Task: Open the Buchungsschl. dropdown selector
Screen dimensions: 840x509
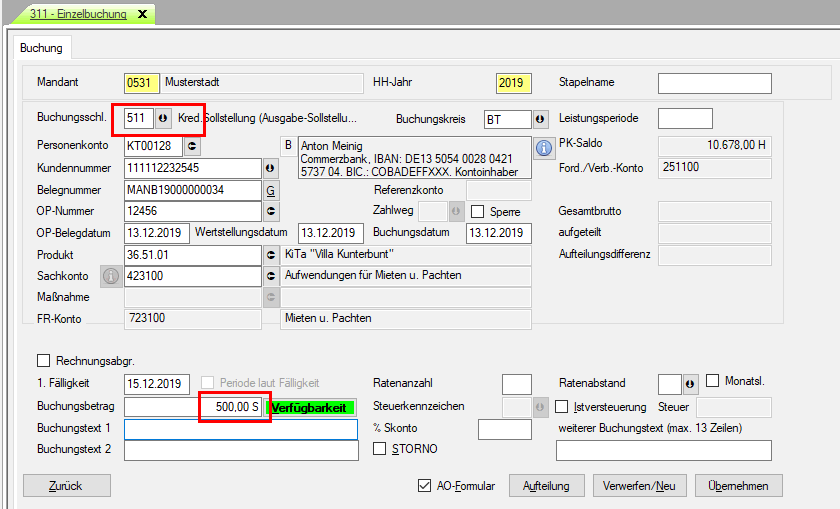Action: (165, 119)
